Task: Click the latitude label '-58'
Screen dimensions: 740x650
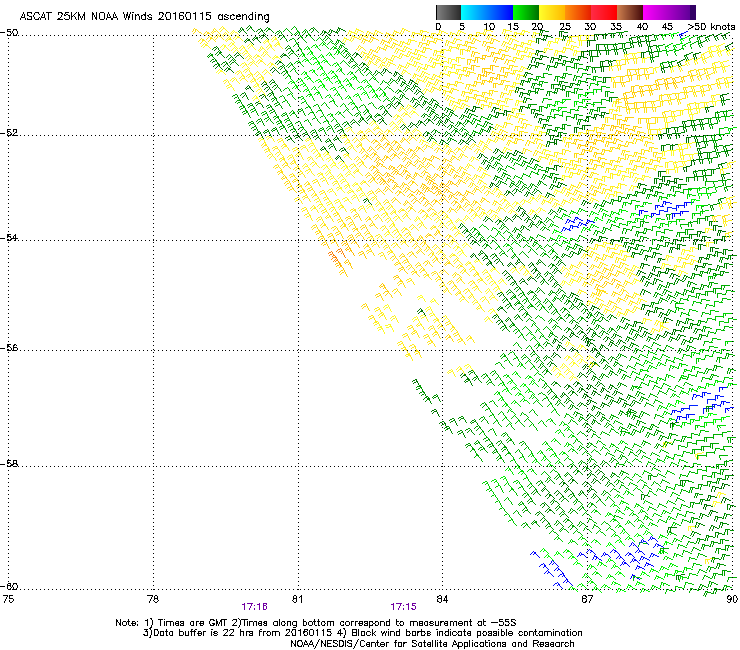Action: [9, 464]
